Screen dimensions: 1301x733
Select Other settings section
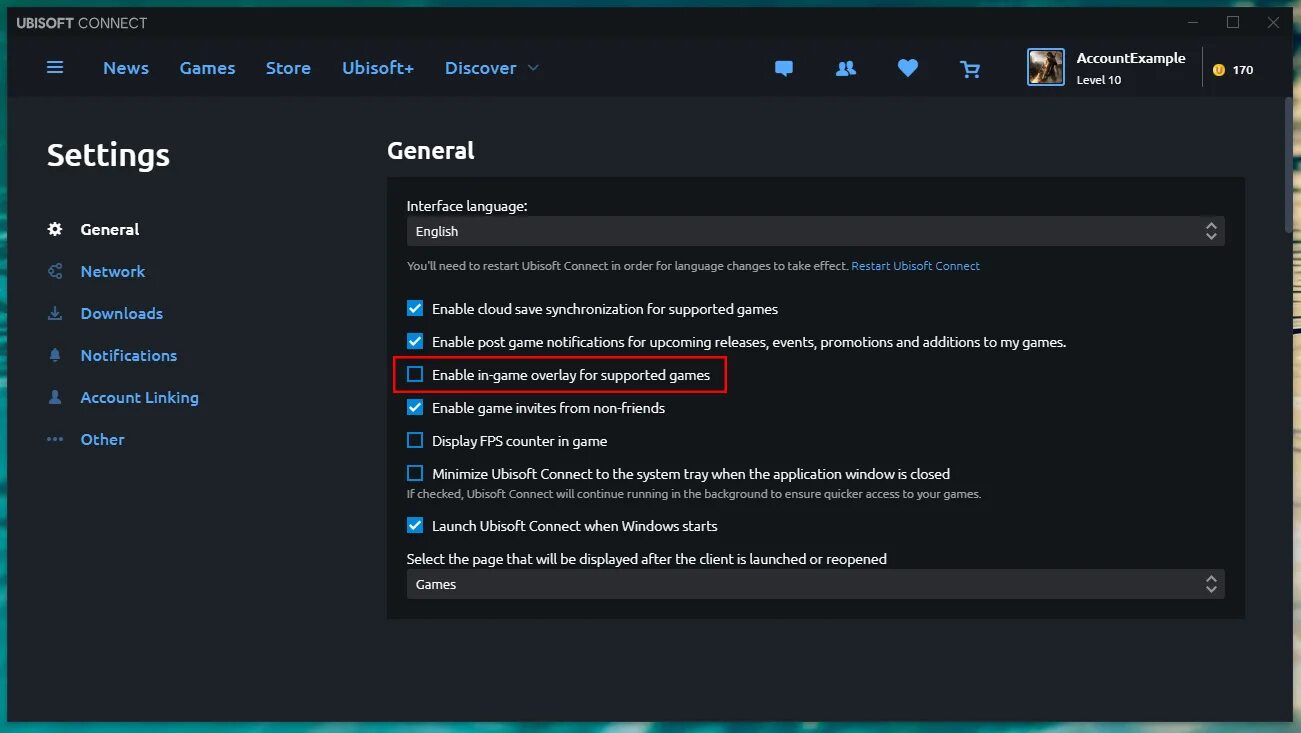click(x=103, y=439)
